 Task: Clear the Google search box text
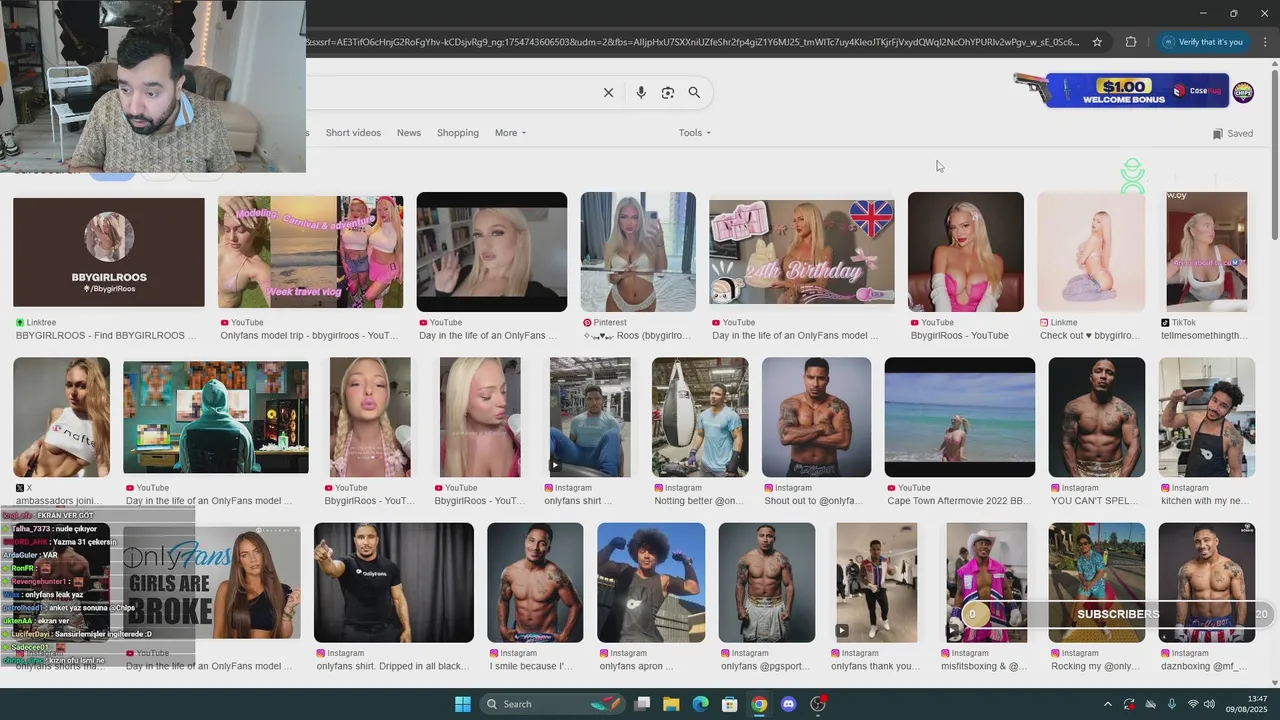click(x=608, y=92)
